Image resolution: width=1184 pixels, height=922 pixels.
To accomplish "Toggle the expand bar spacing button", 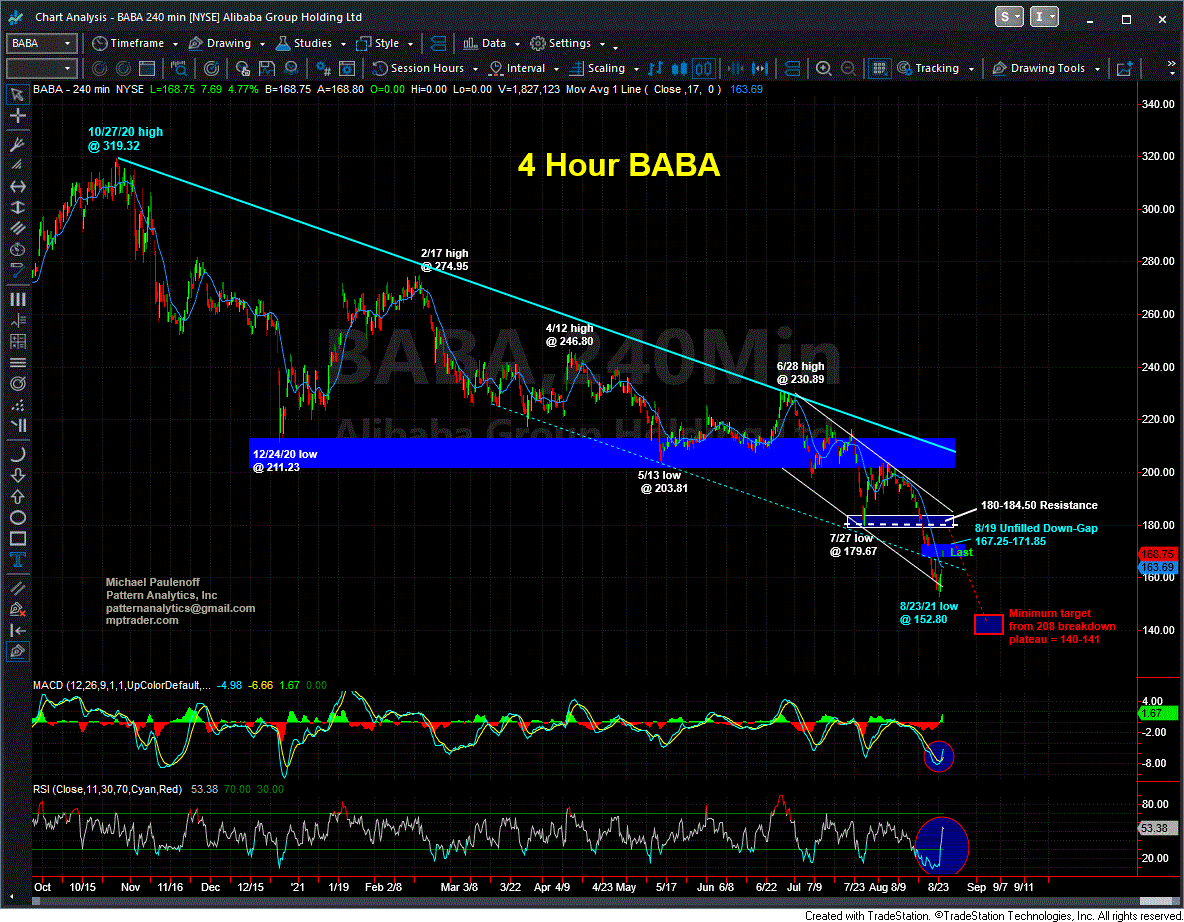I will 760,69.
